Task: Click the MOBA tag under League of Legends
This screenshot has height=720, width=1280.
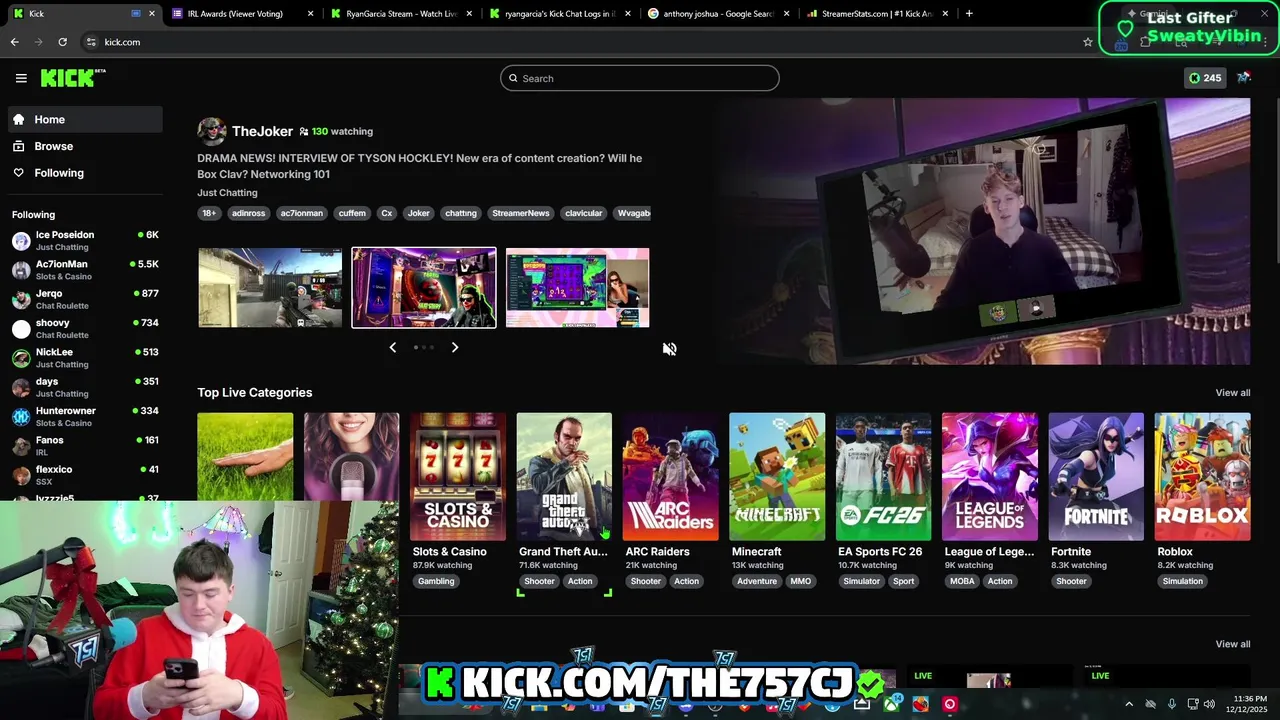Action: pos(962,581)
